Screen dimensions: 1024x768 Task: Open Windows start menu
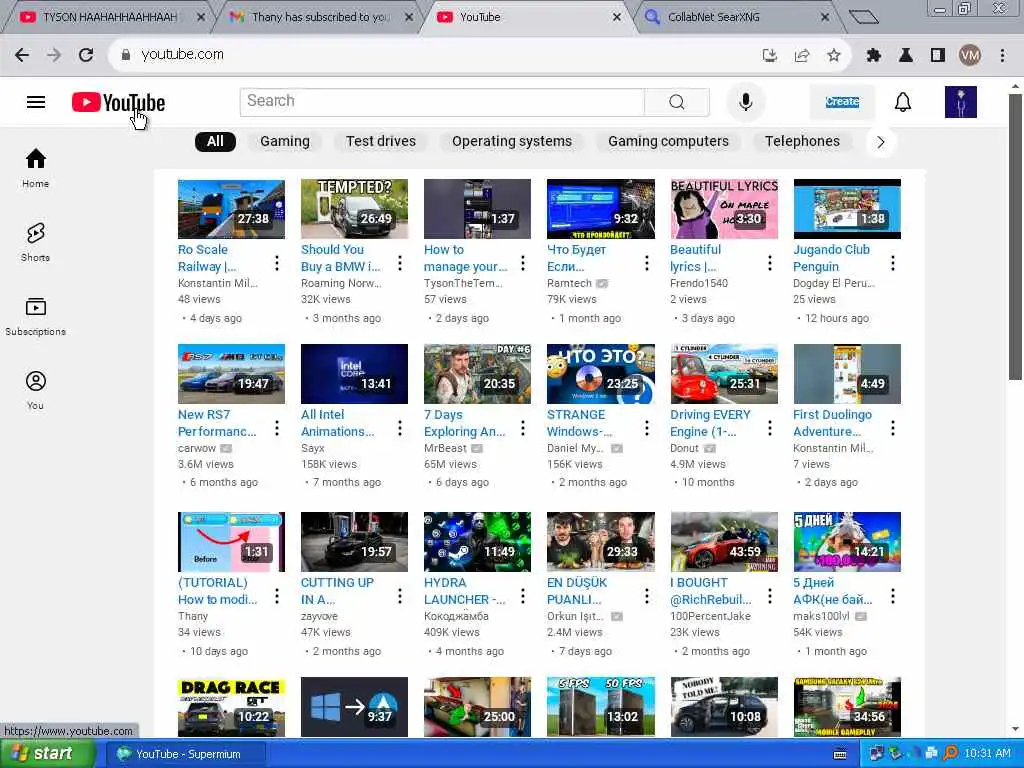coord(46,754)
